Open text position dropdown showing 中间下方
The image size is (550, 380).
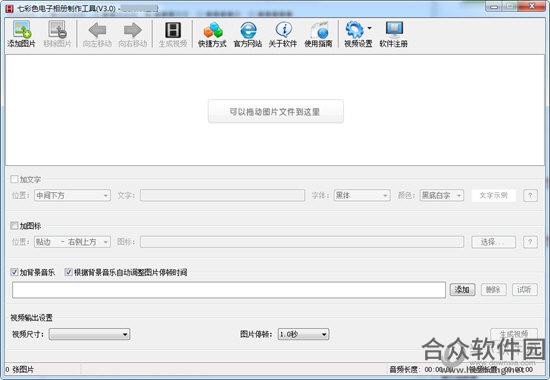click(x=72, y=195)
